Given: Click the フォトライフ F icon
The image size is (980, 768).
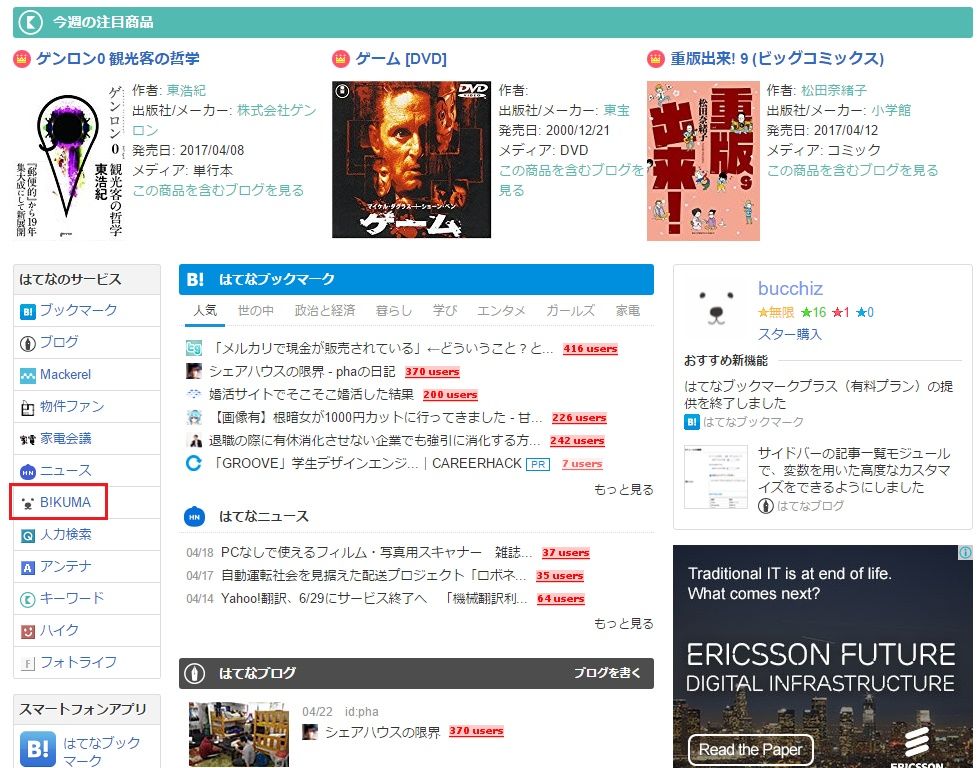Looking at the screenshot, I should pyautogui.click(x=28, y=663).
